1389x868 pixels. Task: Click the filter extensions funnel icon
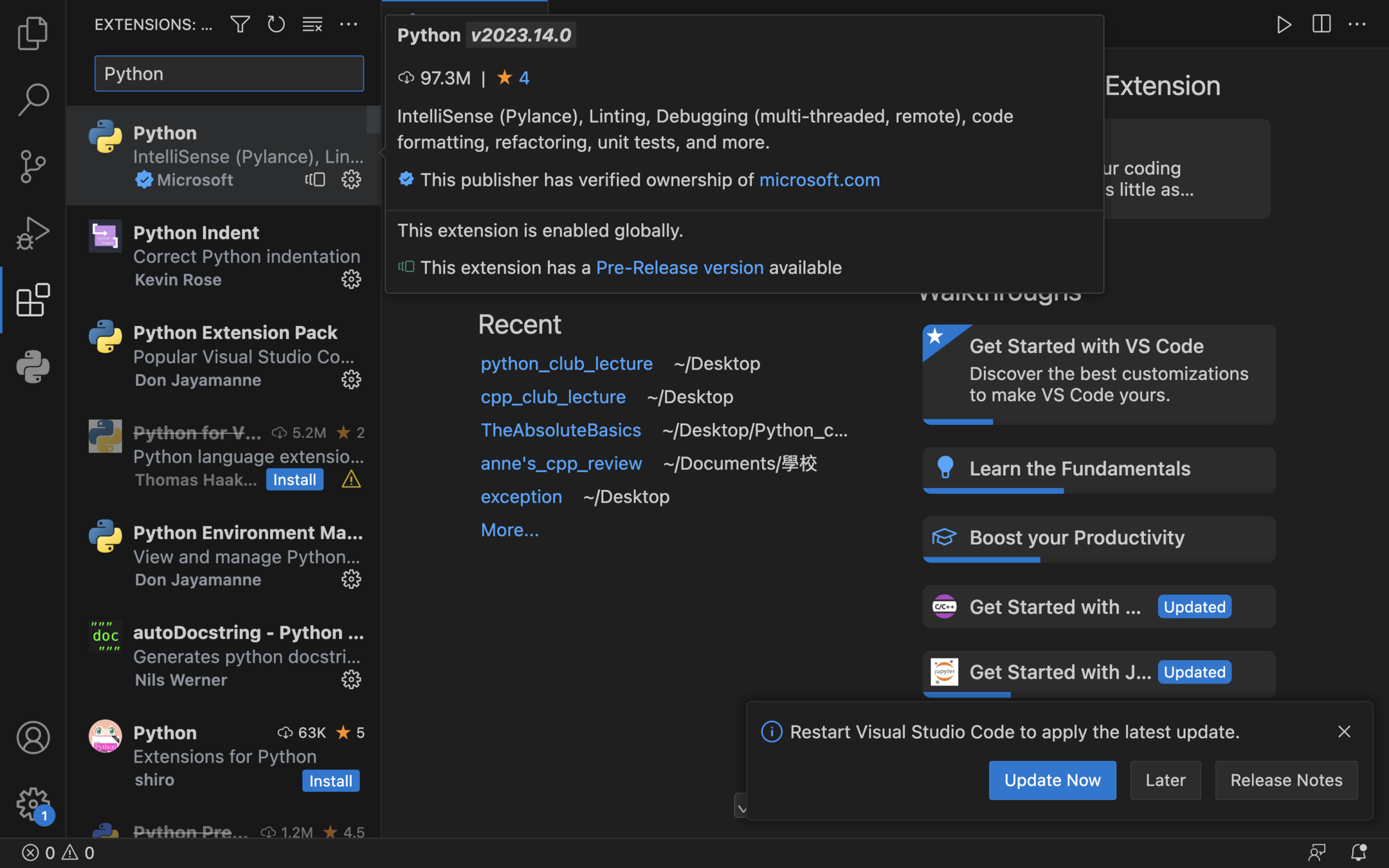click(x=240, y=24)
